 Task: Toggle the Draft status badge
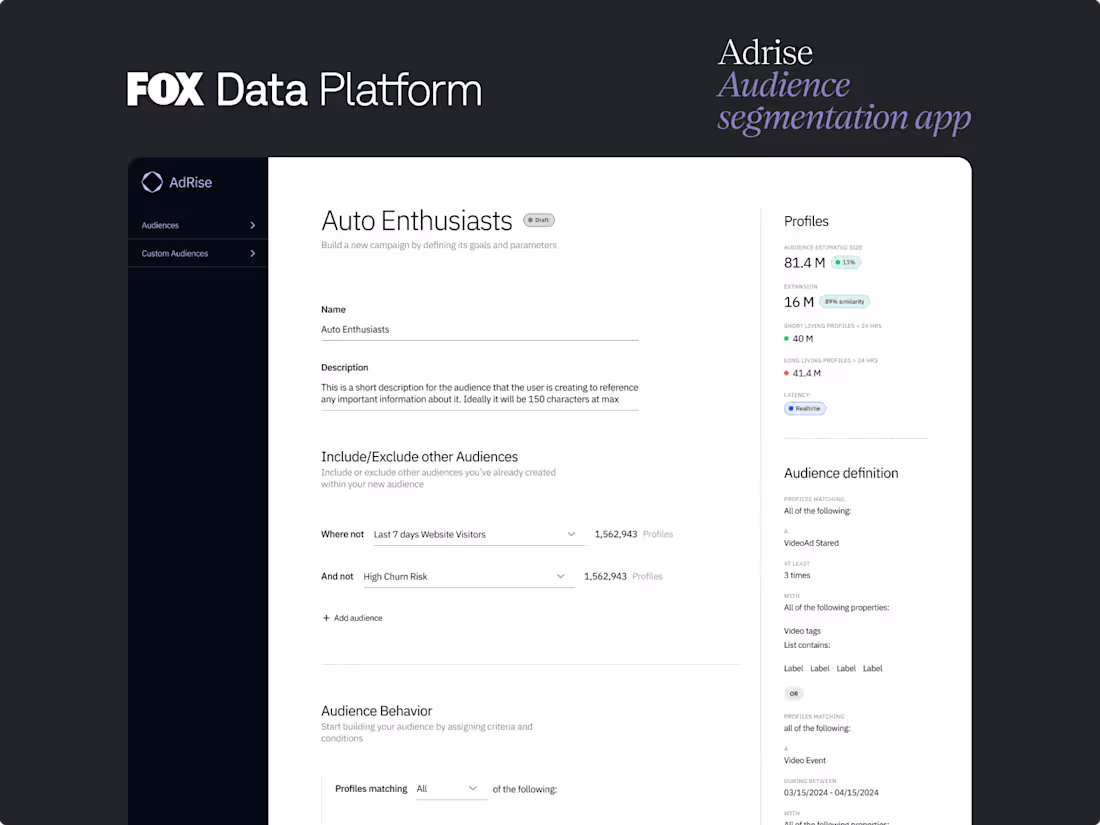(539, 220)
